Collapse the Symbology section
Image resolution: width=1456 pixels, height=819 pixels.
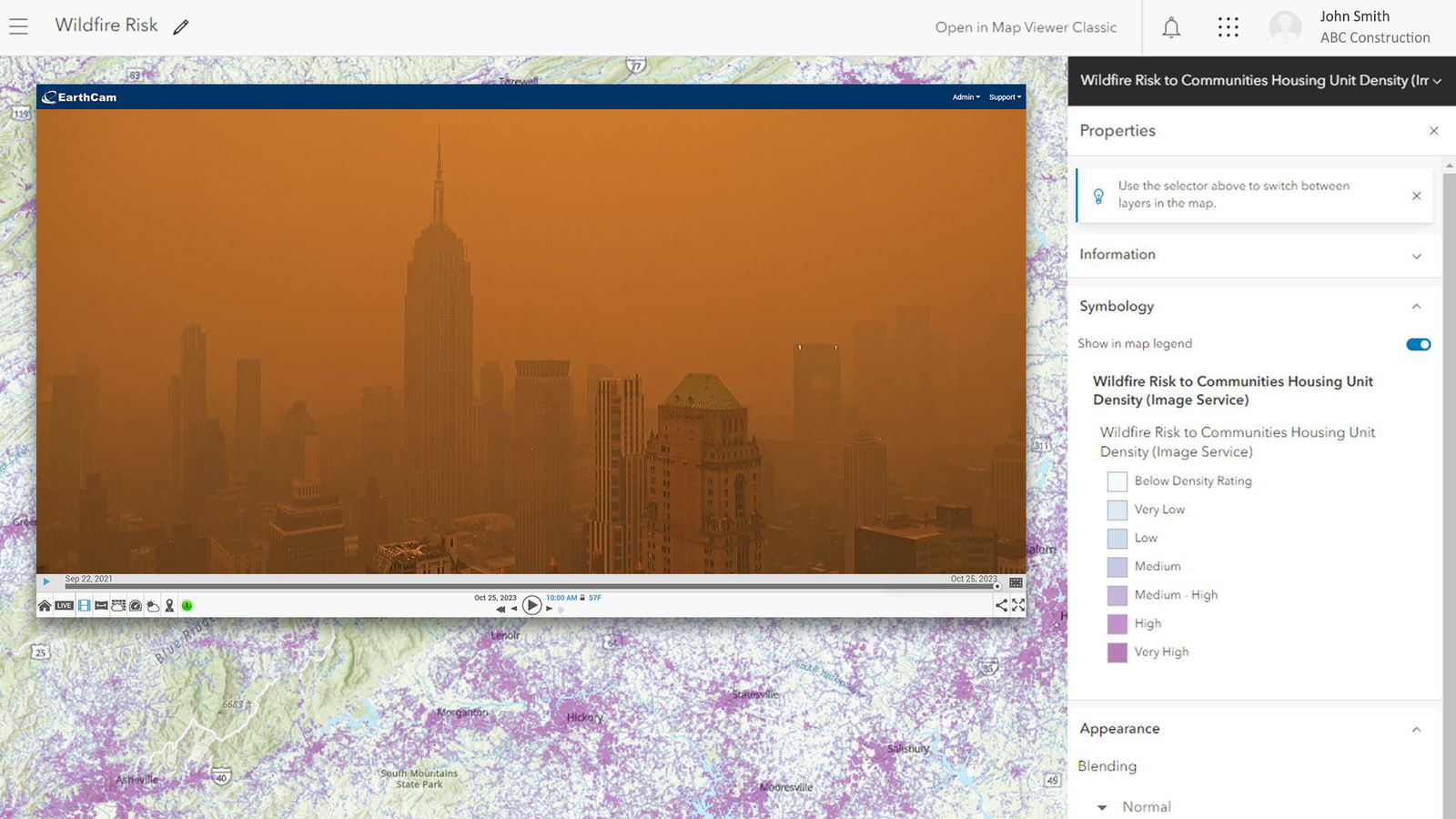tap(1417, 307)
